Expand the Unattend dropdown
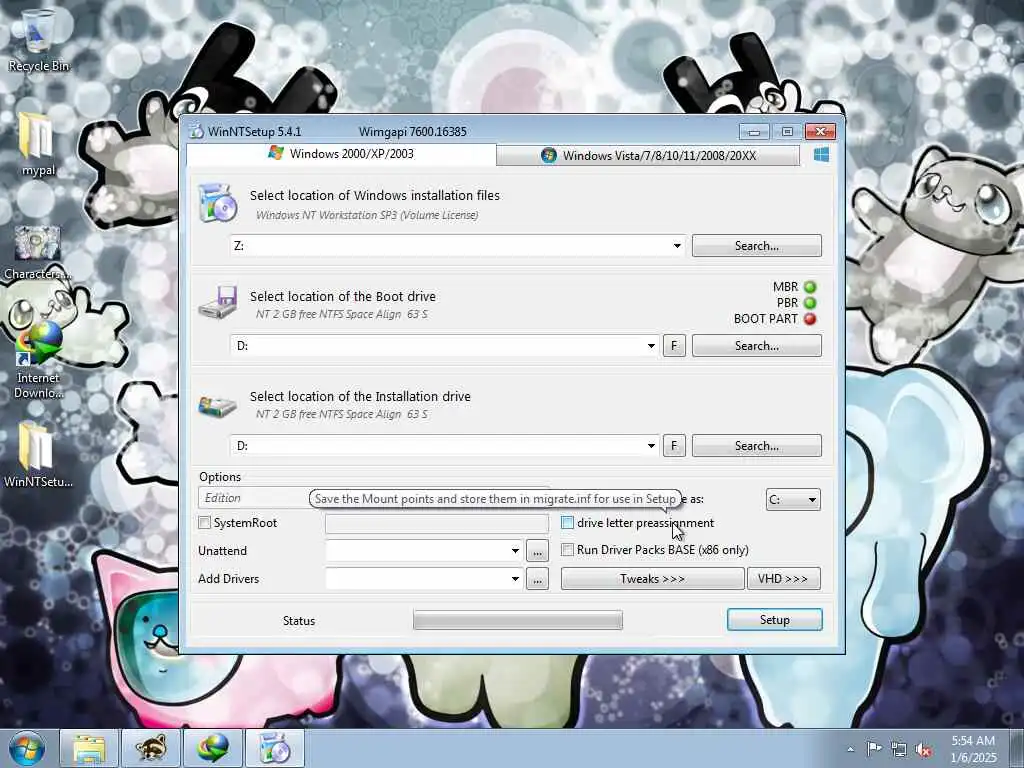1024x768 pixels. click(515, 551)
